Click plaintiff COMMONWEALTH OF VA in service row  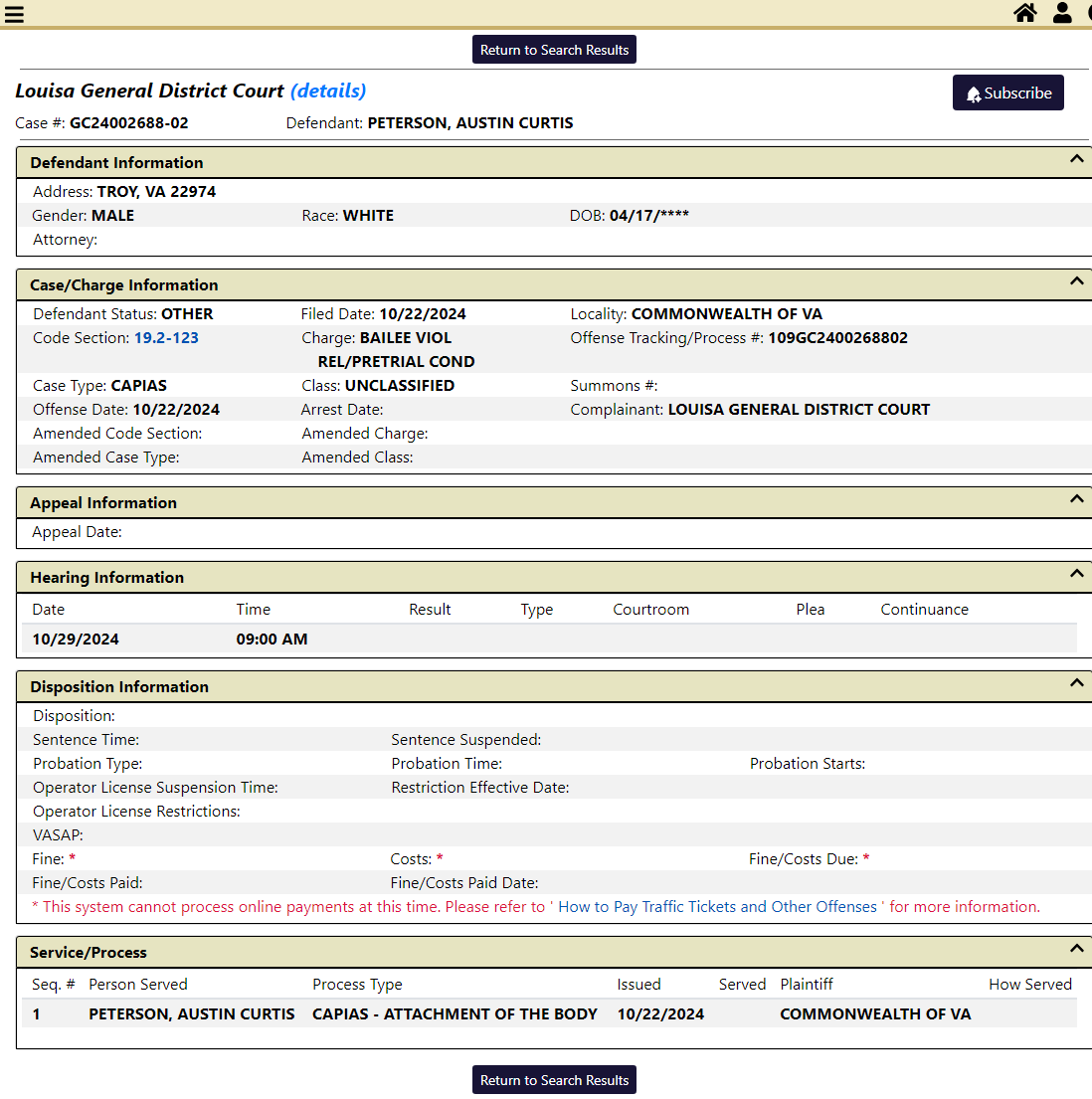(x=875, y=1014)
